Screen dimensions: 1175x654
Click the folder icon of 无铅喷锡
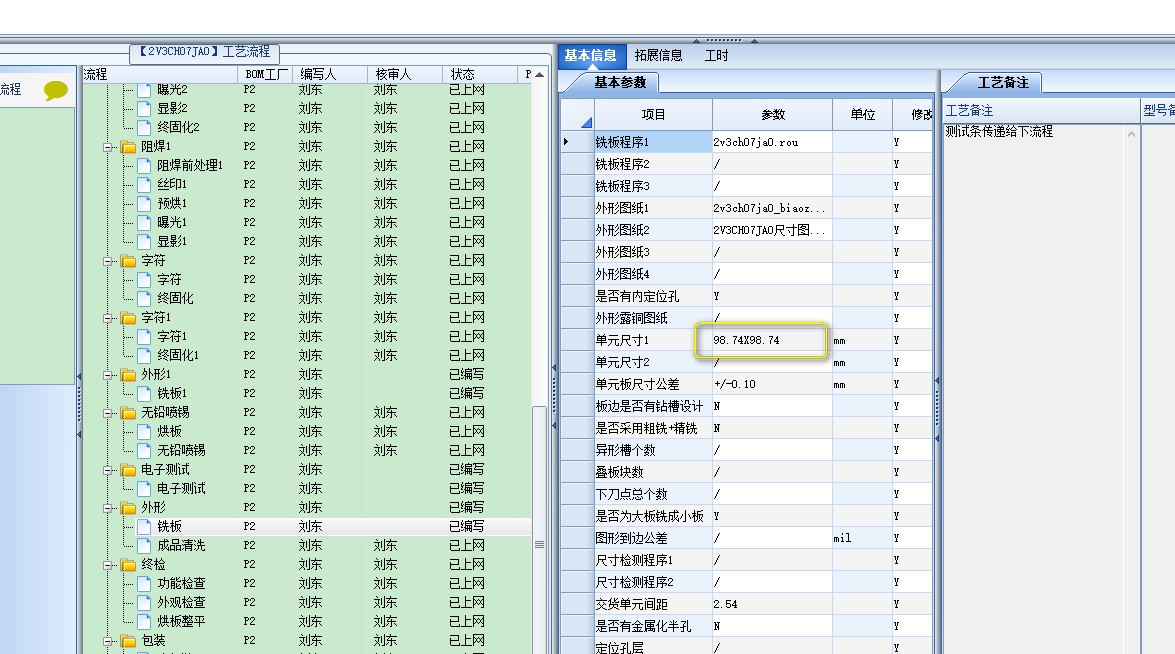[x=128, y=413]
